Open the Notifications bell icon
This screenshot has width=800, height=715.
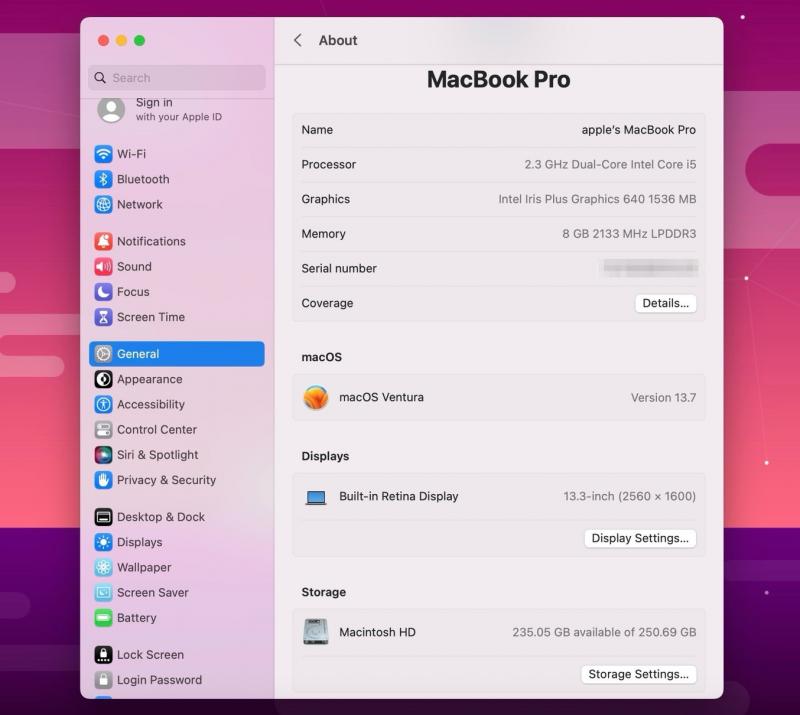(x=103, y=241)
